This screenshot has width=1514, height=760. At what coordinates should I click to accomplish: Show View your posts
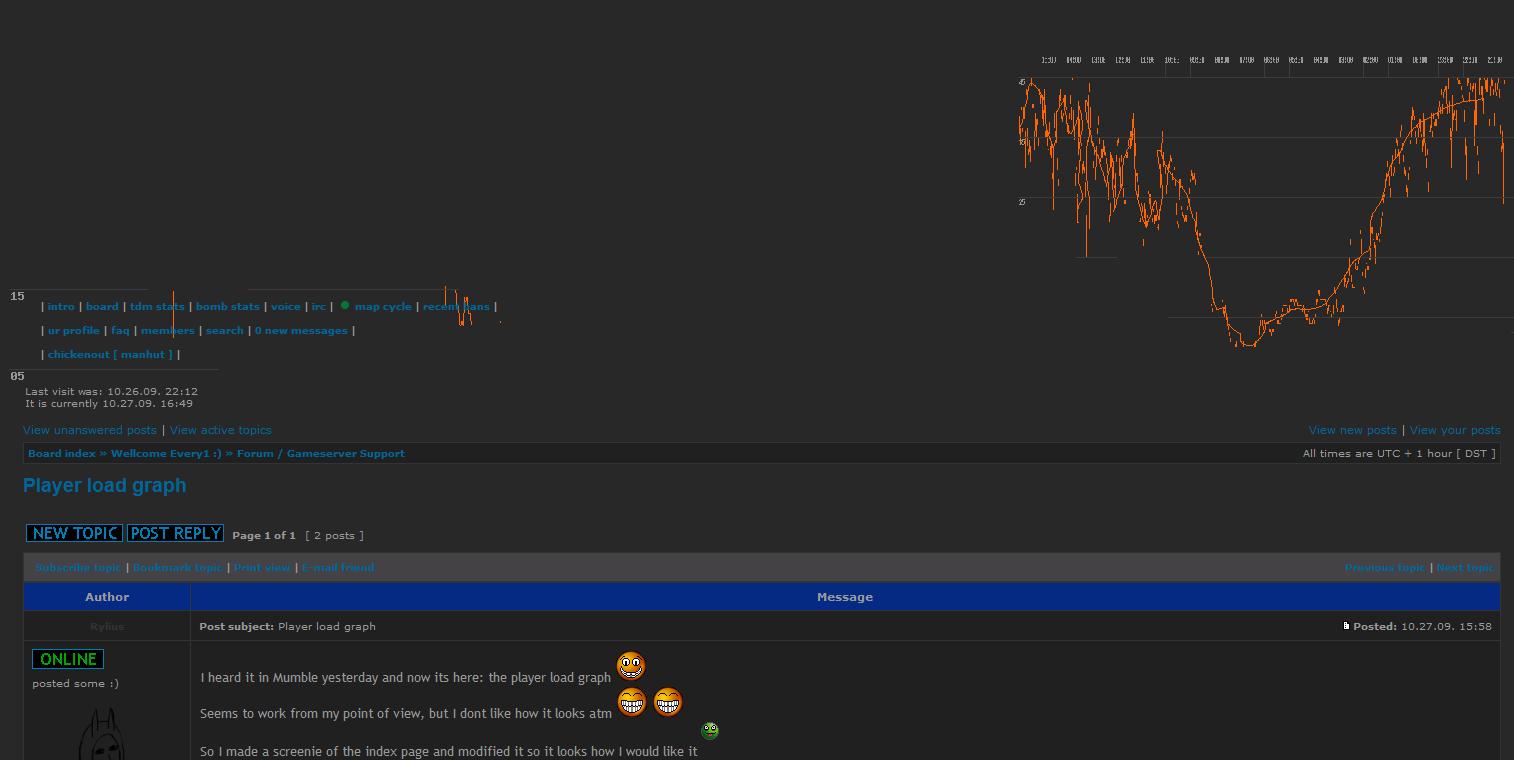pos(1455,430)
